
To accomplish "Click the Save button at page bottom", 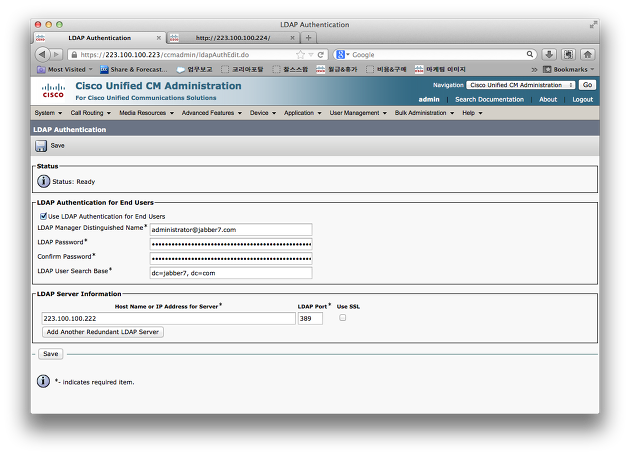I will (x=51, y=354).
